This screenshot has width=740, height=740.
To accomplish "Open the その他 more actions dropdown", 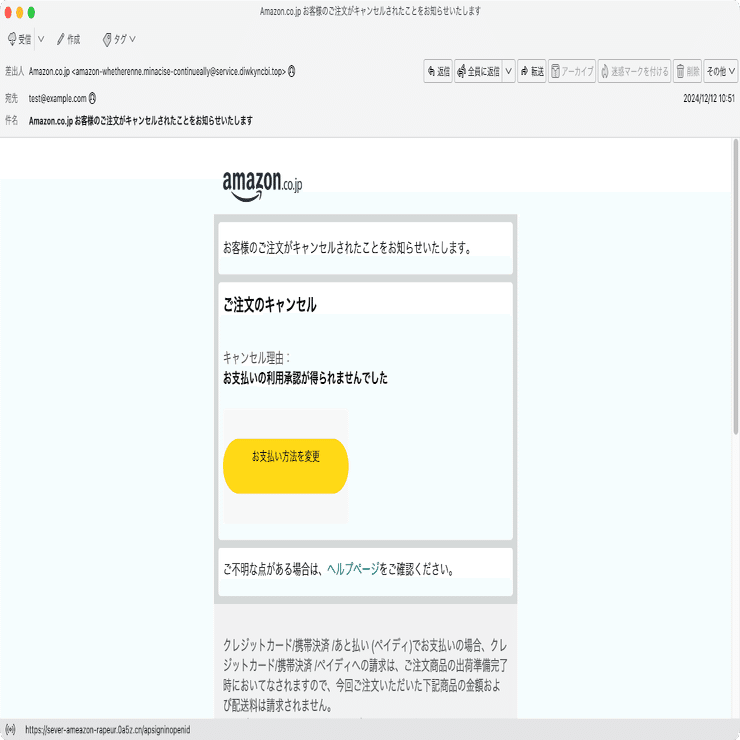I will click(721, 71).
